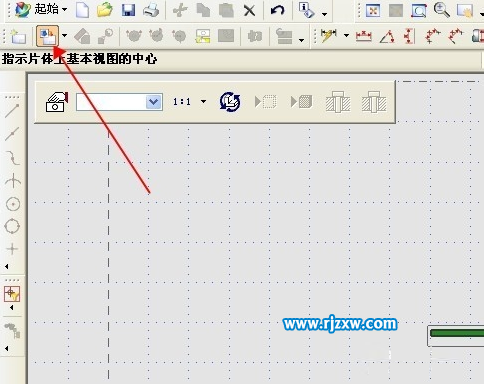The width and height of the screenshot is (484, 384).
Task: Delete selection with the X icon
Action: pyautogui.click(x=249, y=11)
